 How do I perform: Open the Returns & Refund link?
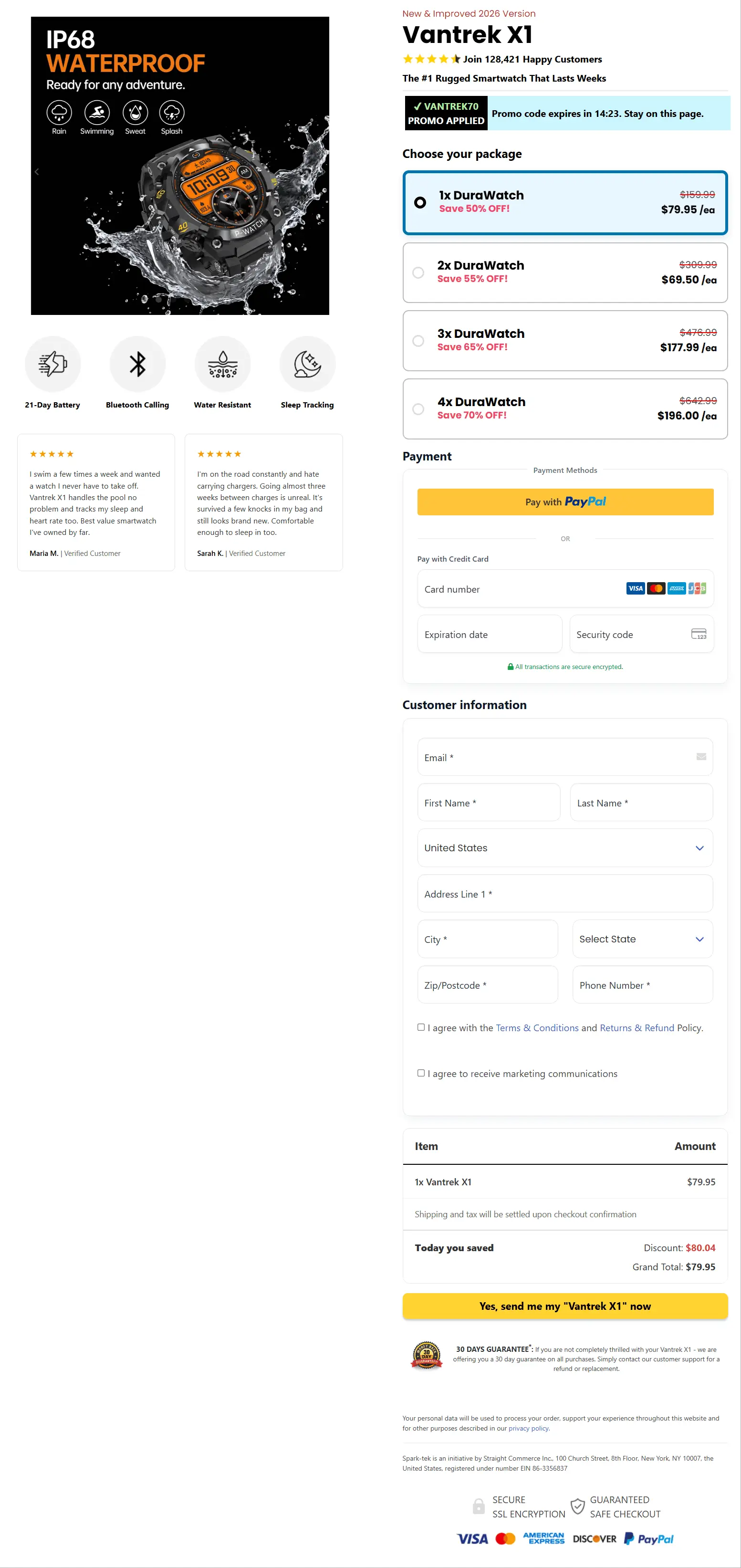click(637, 1027)
